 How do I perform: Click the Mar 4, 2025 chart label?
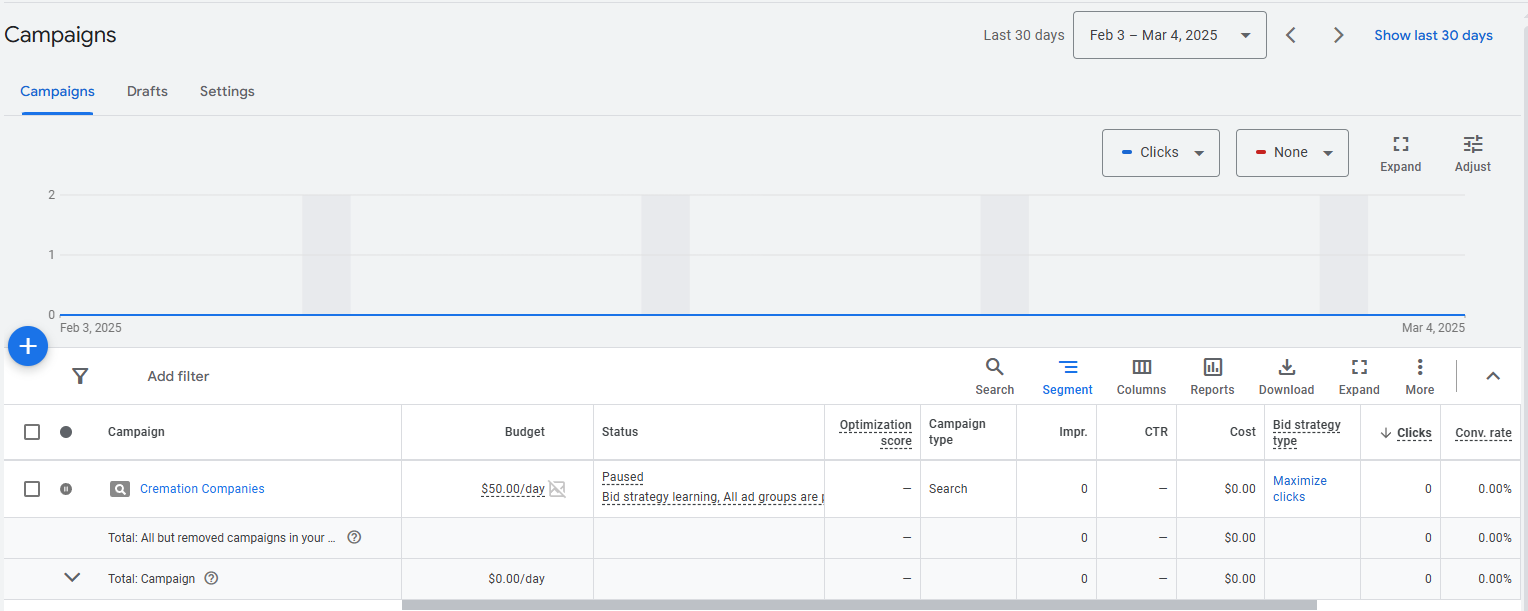(x=1433, y=328)
